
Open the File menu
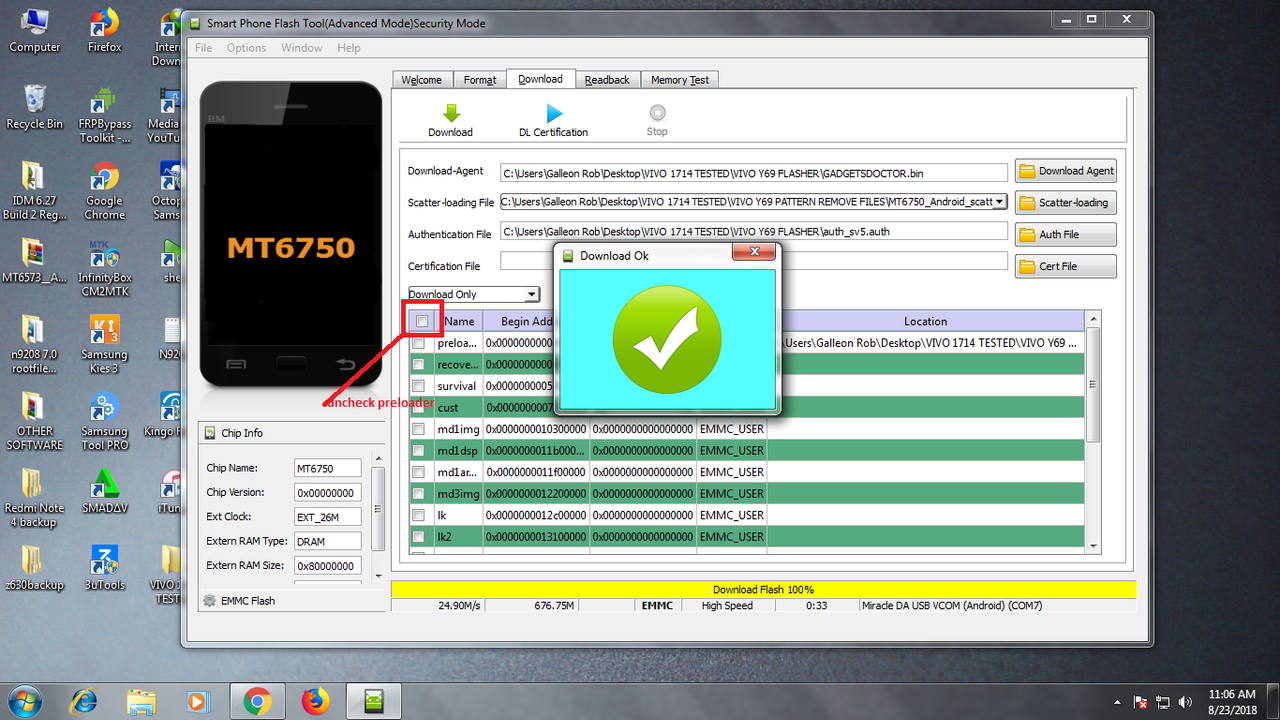click(204, 48)
